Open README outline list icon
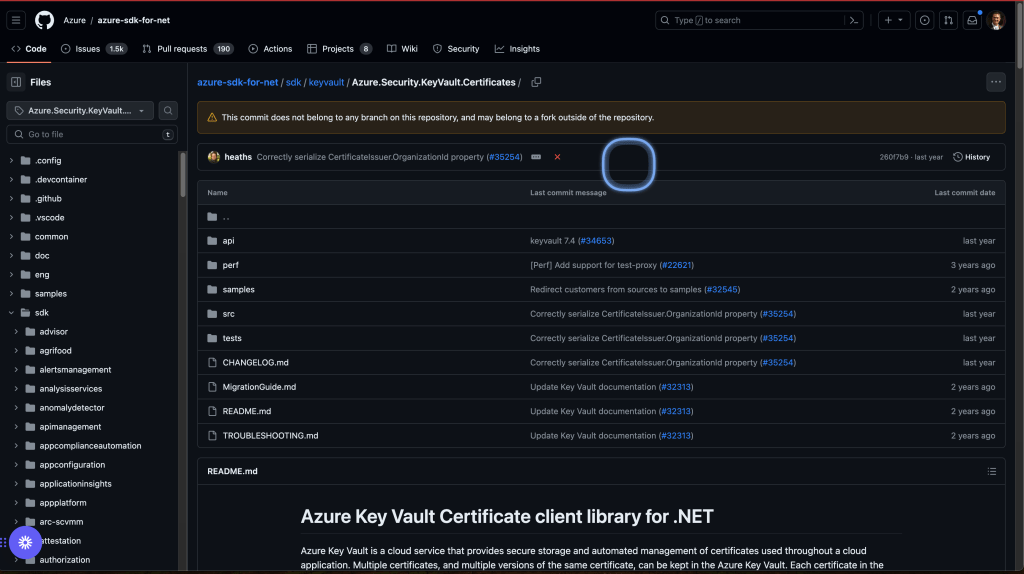The height and width of the screenshot is (574, 1024). (x=991, y=471)
